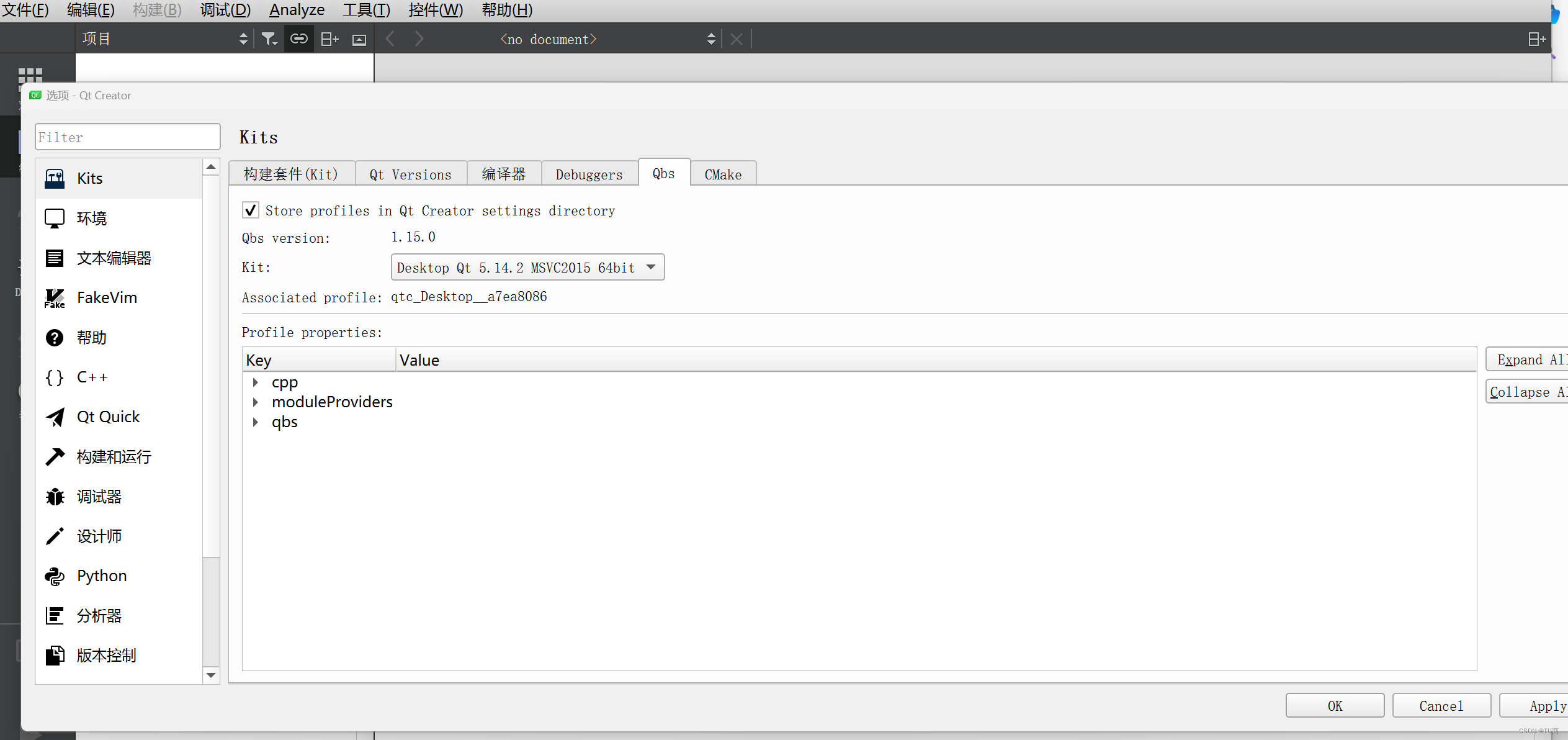Screen dimensions: 1568x740
Task: Select the FakeVim settings section
Action: [106, 297]
